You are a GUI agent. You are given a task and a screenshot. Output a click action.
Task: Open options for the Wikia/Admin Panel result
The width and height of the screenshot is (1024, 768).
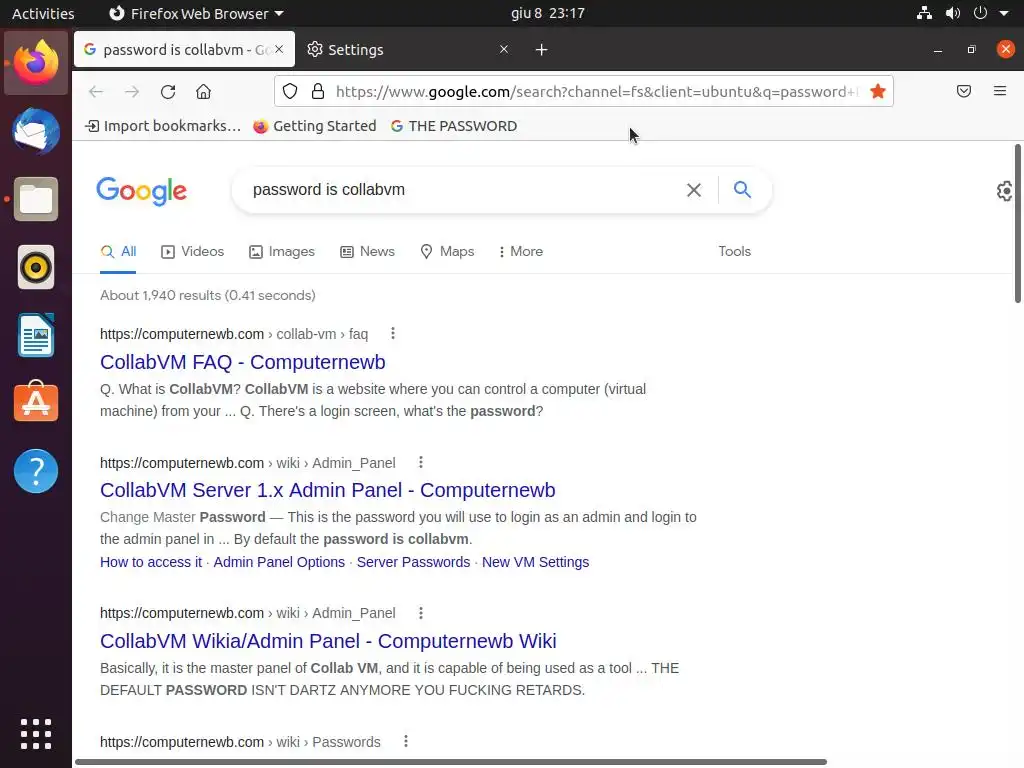click(x=421, y=613)
